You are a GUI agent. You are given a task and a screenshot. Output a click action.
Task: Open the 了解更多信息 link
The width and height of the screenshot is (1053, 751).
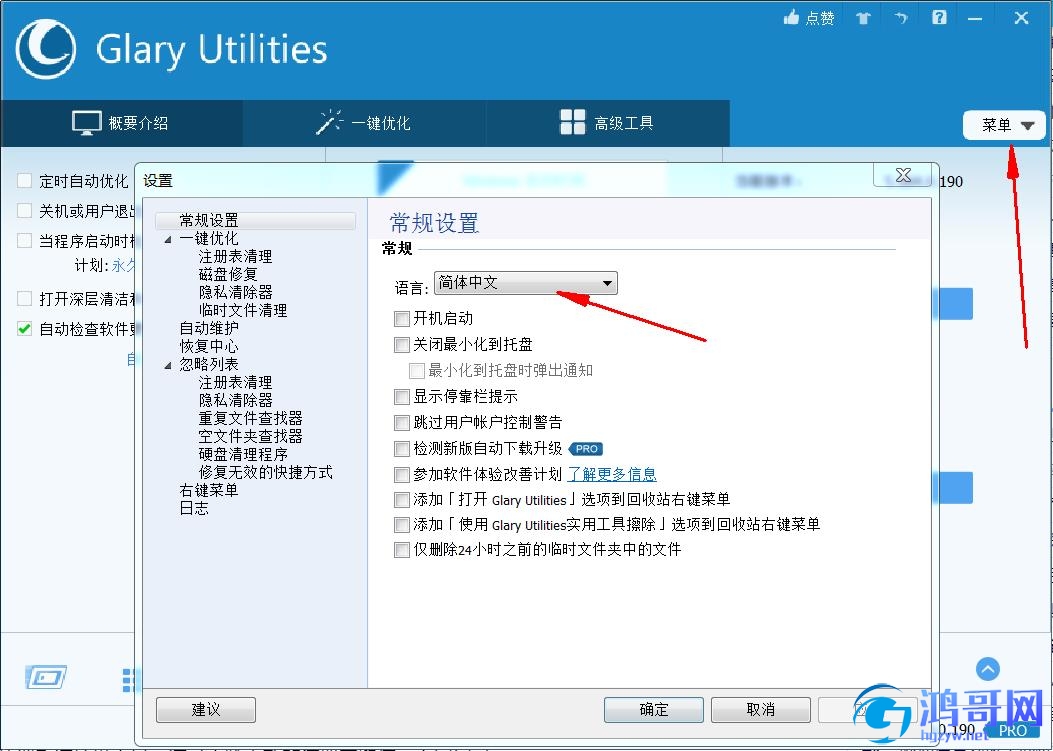(612, 474)
